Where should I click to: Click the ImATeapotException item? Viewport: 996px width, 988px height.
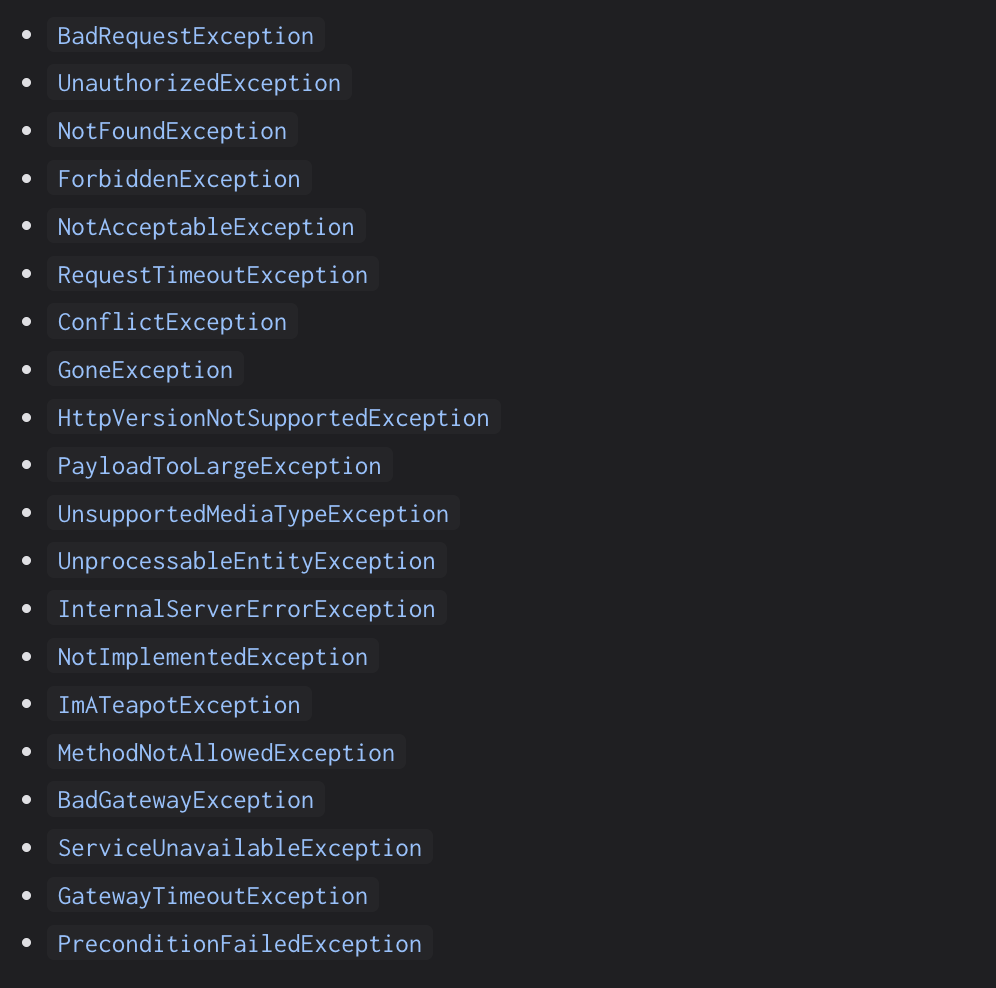pyautogui.click(x=179, y=705)
